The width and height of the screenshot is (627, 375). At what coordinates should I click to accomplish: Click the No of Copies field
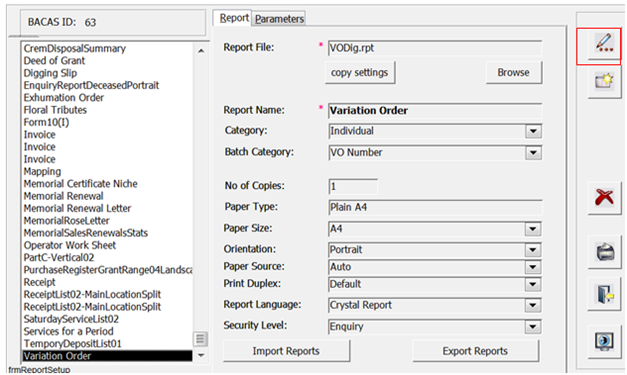click(x=353, y=186)
